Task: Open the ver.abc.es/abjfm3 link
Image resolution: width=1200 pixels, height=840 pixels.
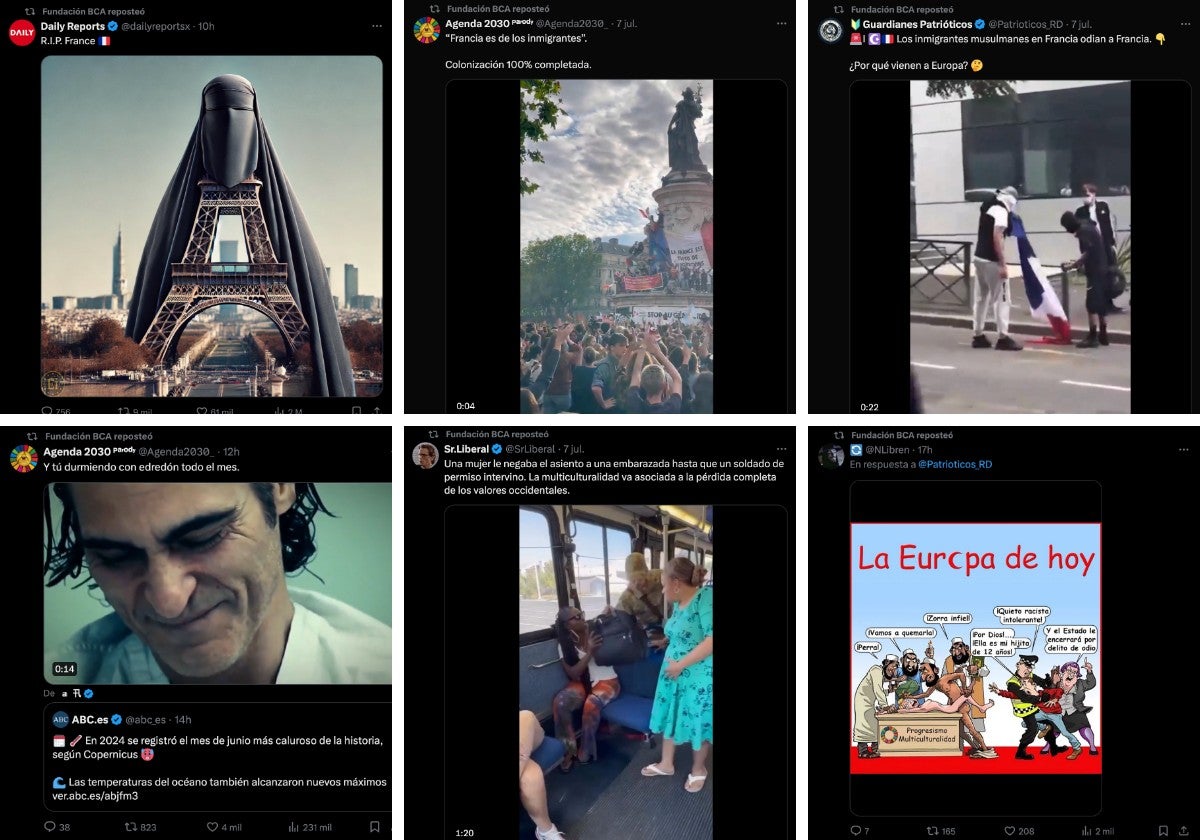Action: (95, 795)
